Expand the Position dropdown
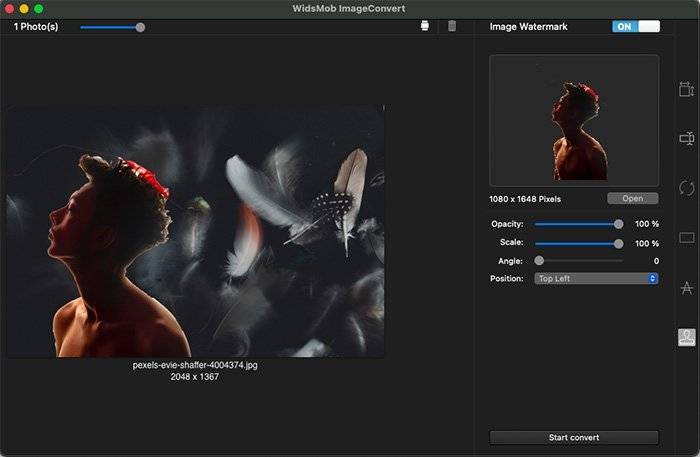The width and height of the screenshot is (700, 457). click(596, 278)
